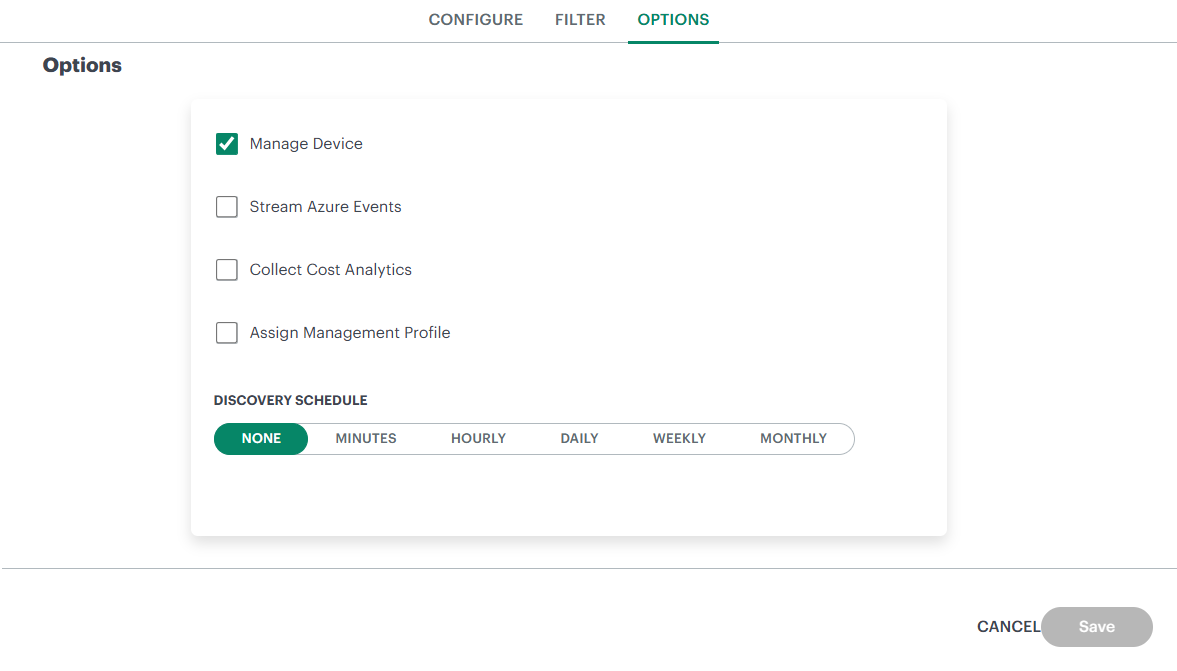This screenshot has width=1177, height=671.
Task: Click the 'Manage Device' label text
Action: (x=306, y=144)
